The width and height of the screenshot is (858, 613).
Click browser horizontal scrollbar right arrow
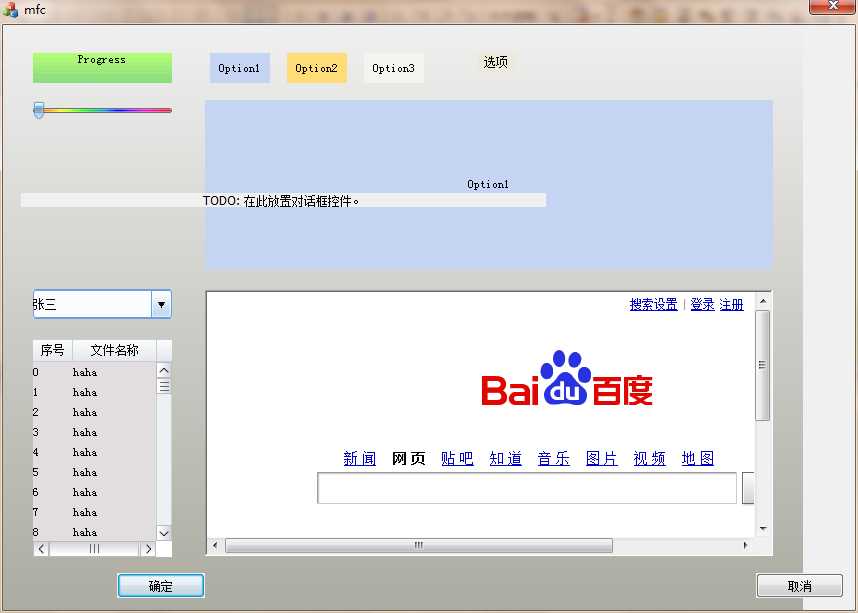745,545
